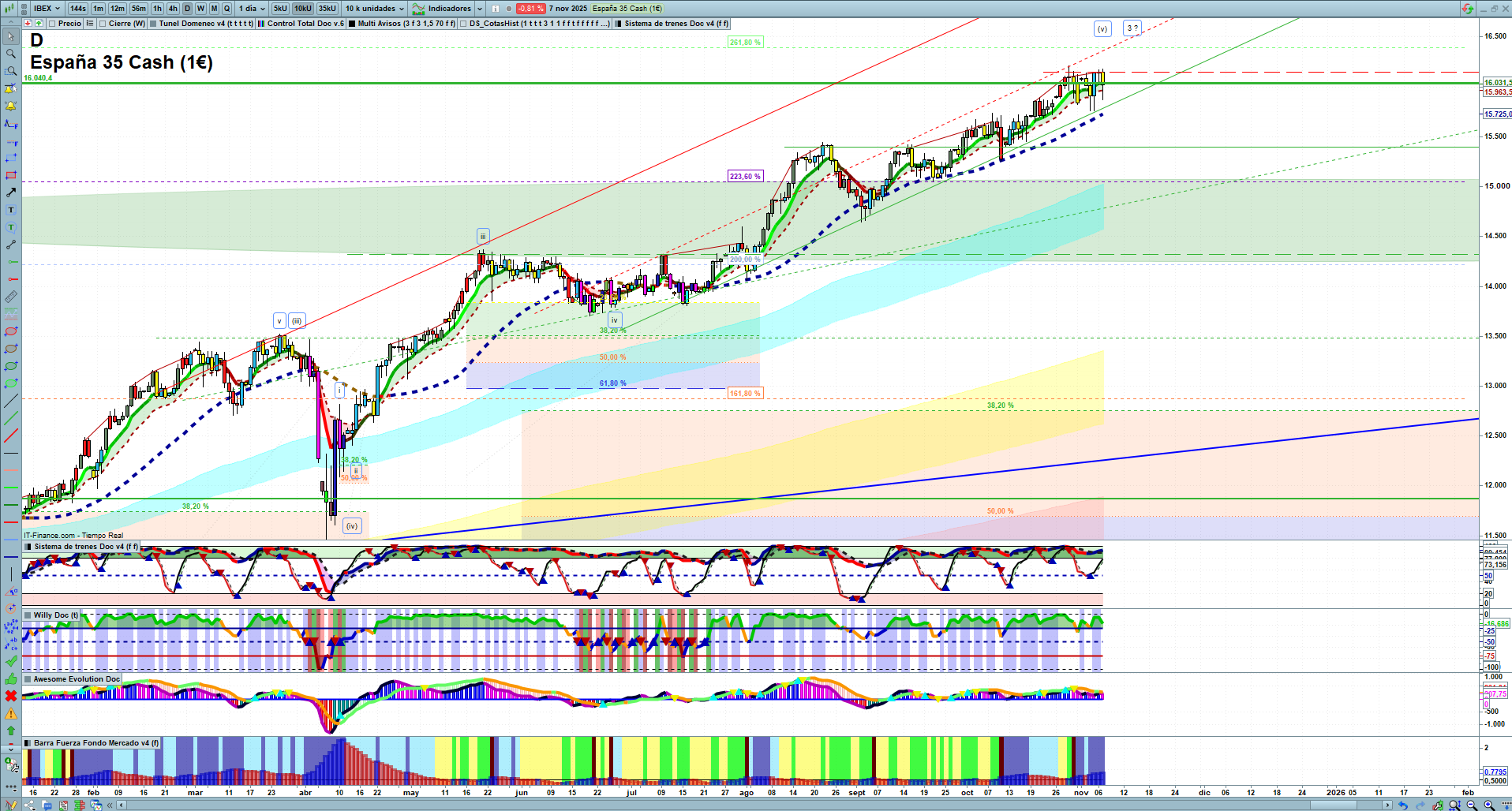This screenshot has height=811, width=1512.
Task: Select the magnifier zoom tool in left toolbar
Action: (x=11, y=54)
